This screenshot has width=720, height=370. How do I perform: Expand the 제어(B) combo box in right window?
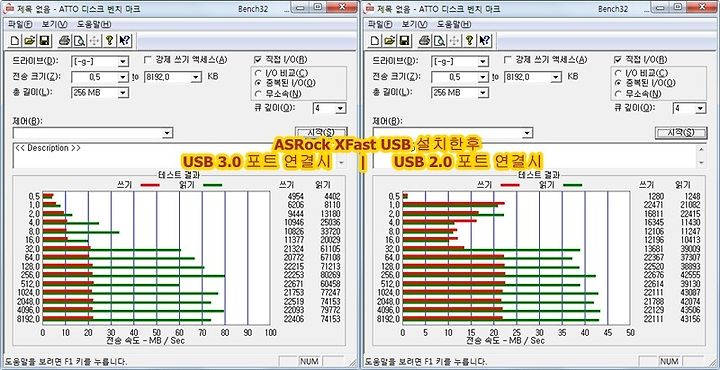pos(527,133)
